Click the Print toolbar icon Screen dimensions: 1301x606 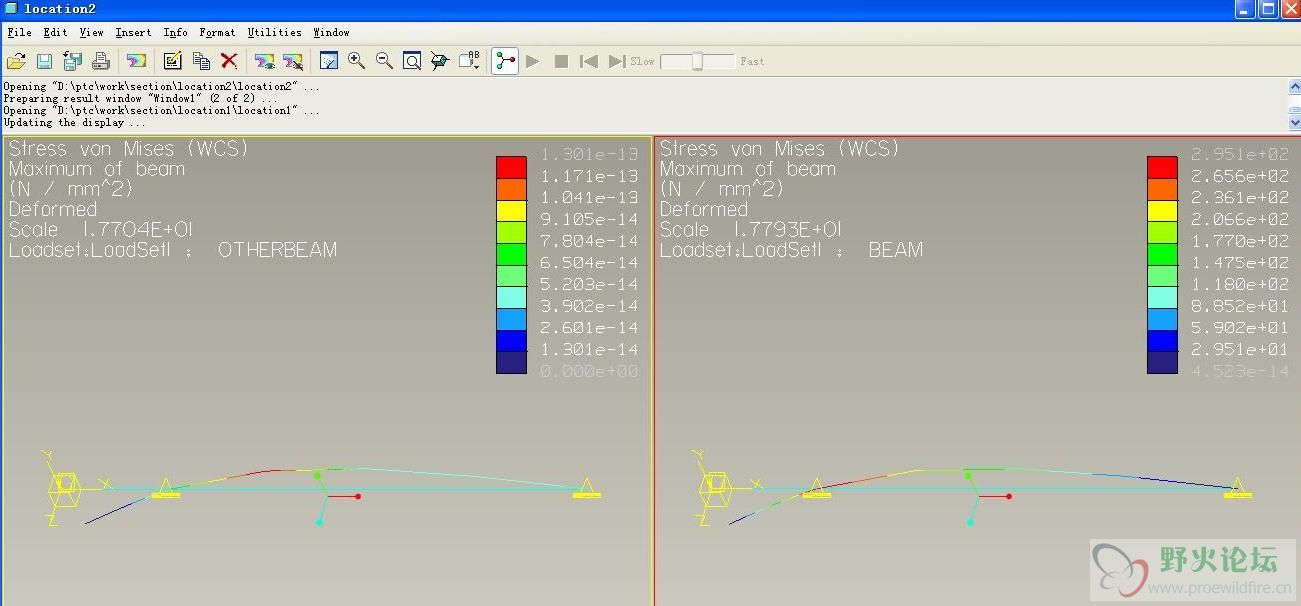tap(100, 61)
